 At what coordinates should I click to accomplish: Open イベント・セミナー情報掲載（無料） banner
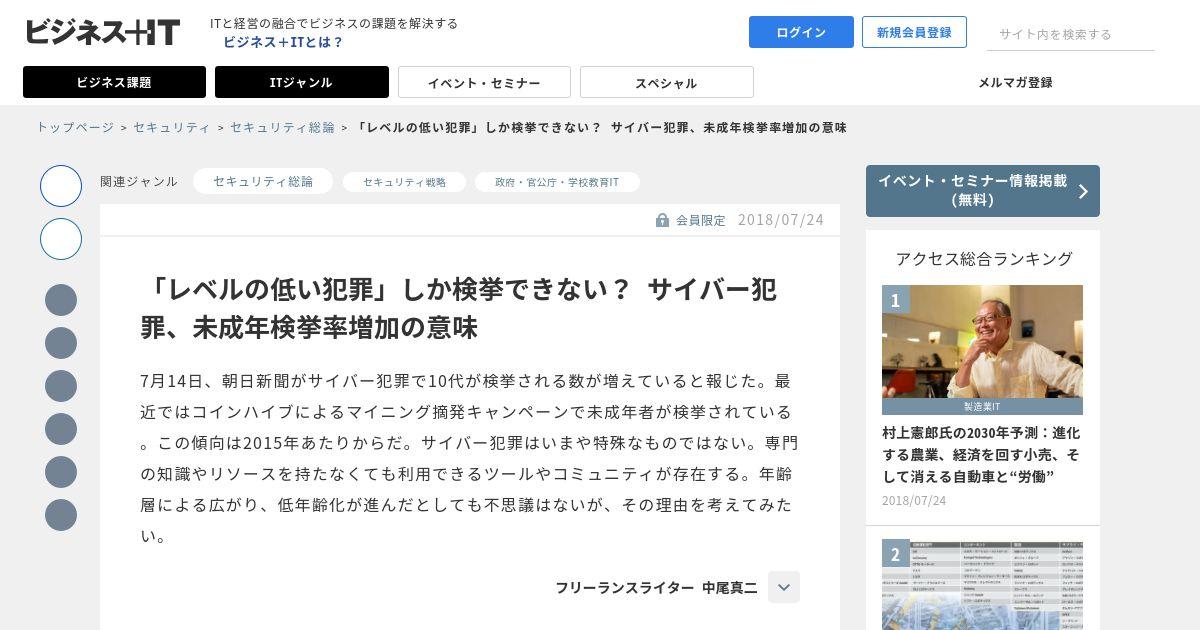point(983,191)
